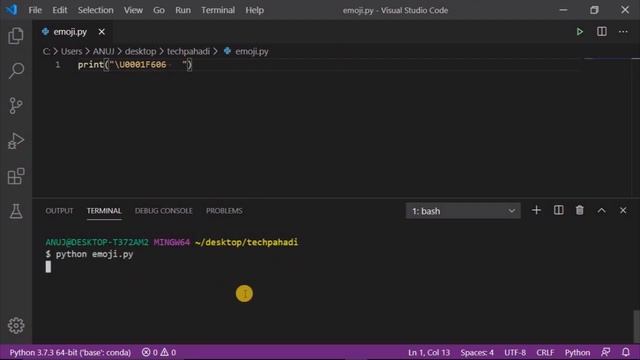Open the Manage gear menu
640x360 pixels.
pyautogui.click(x=16, y=325)
